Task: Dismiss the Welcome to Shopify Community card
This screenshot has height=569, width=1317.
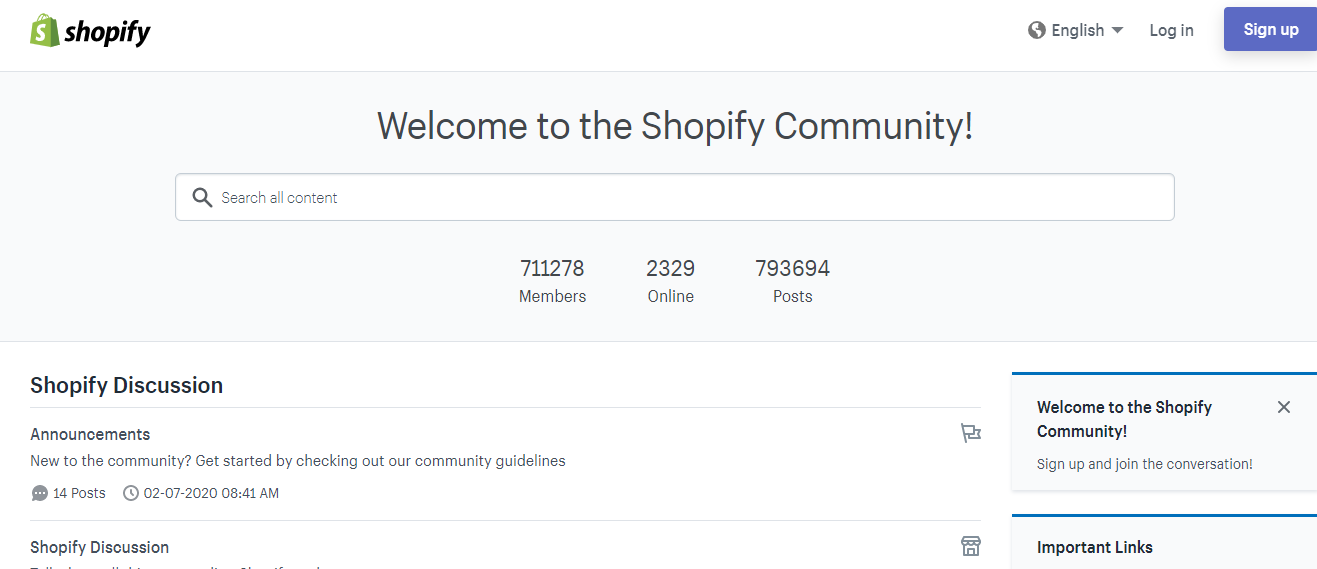Action: click(x=1284, y=407)
